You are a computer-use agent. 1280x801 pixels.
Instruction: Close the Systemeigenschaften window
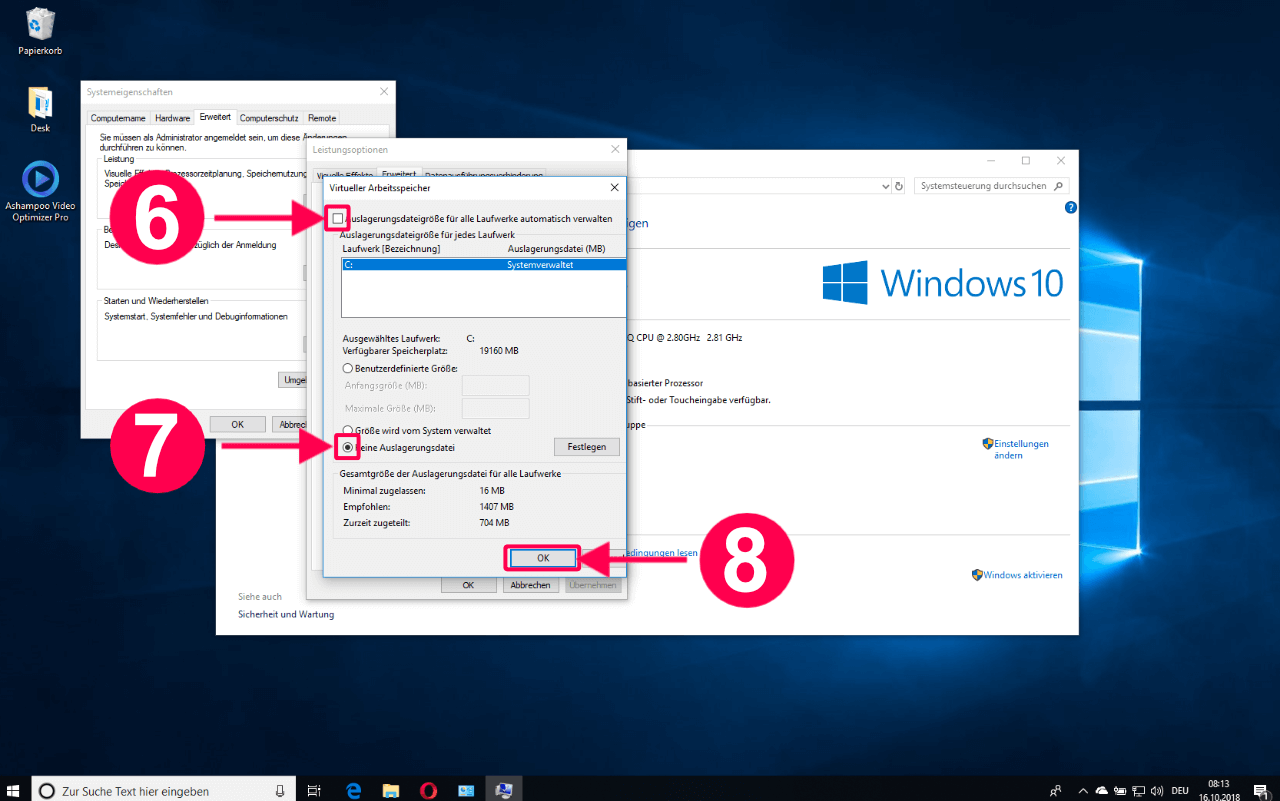pos(384,91)
